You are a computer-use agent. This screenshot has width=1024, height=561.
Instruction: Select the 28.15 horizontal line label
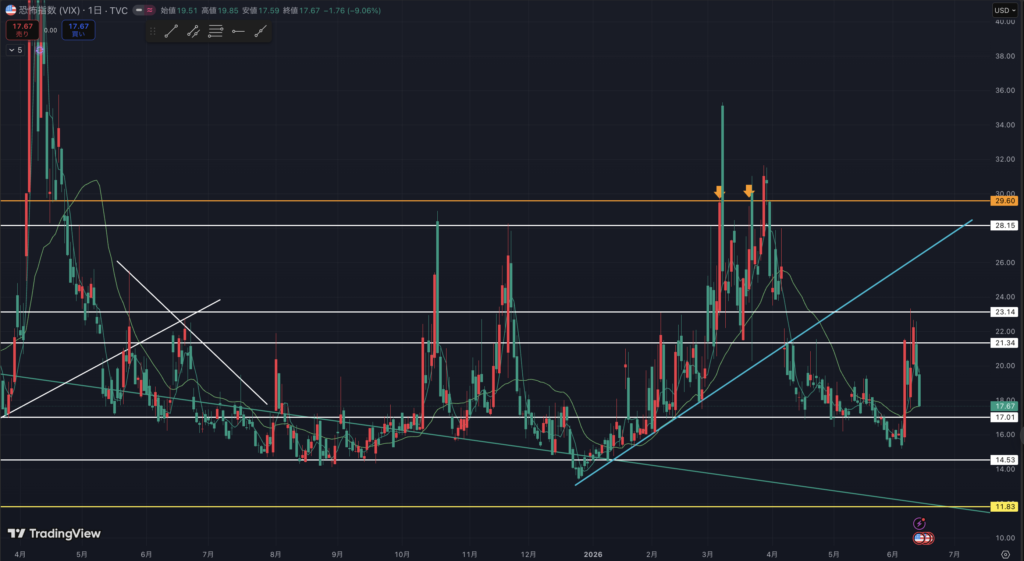(x=1004, y=225)
